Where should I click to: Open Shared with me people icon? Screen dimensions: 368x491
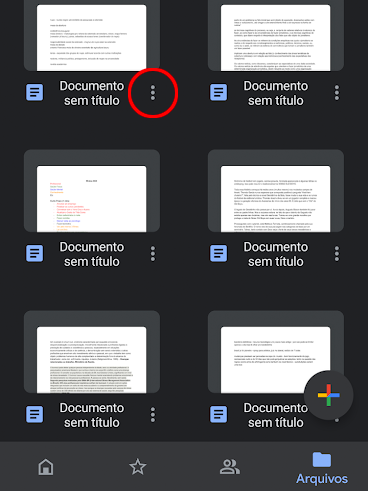pos(230,467)
